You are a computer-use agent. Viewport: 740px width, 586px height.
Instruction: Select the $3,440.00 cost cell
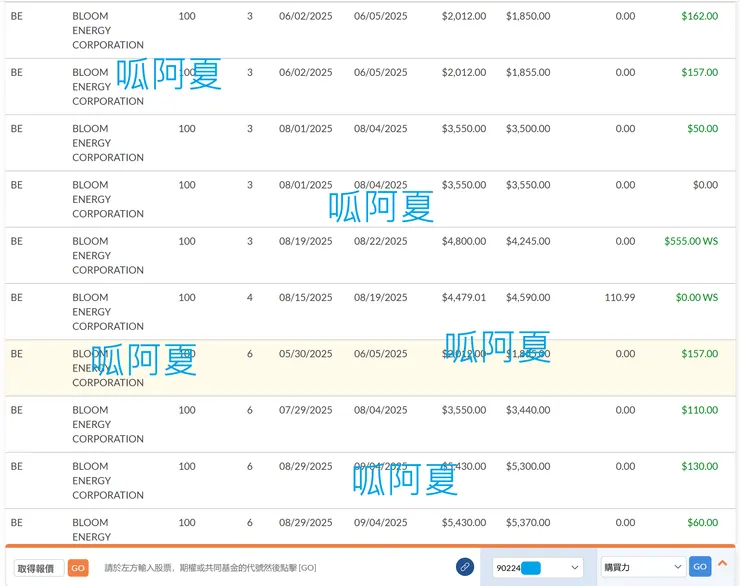(x=528, y=410)
